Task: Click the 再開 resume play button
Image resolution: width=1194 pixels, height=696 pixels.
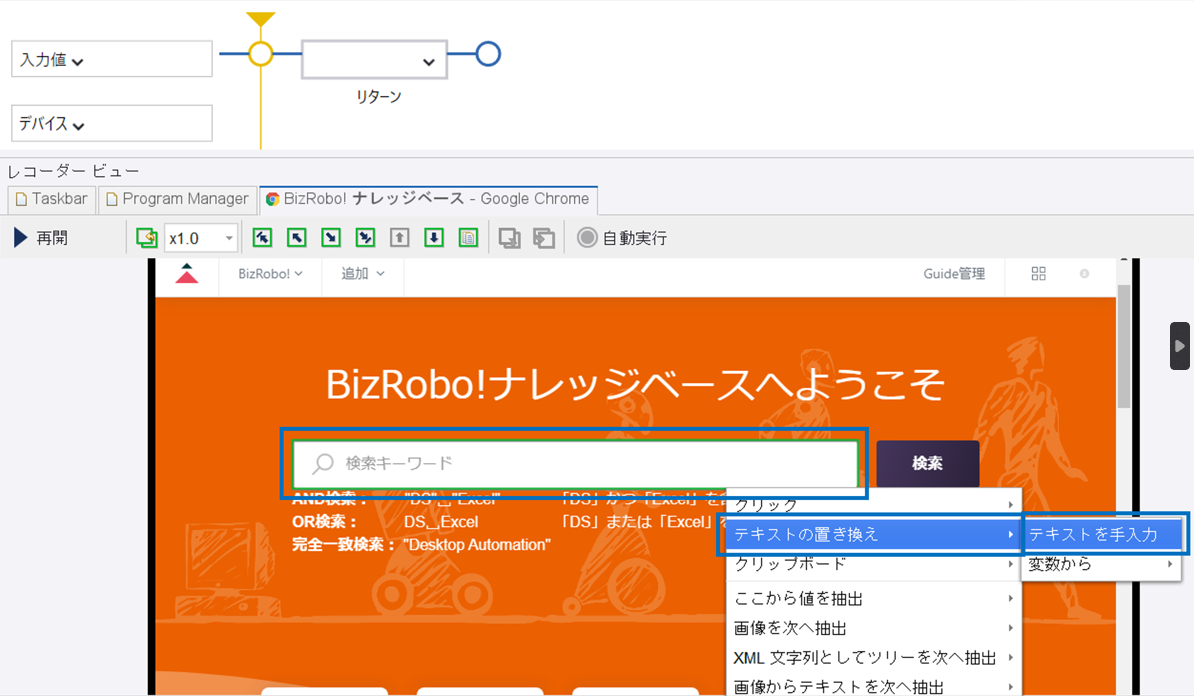Action: point(41,238)
